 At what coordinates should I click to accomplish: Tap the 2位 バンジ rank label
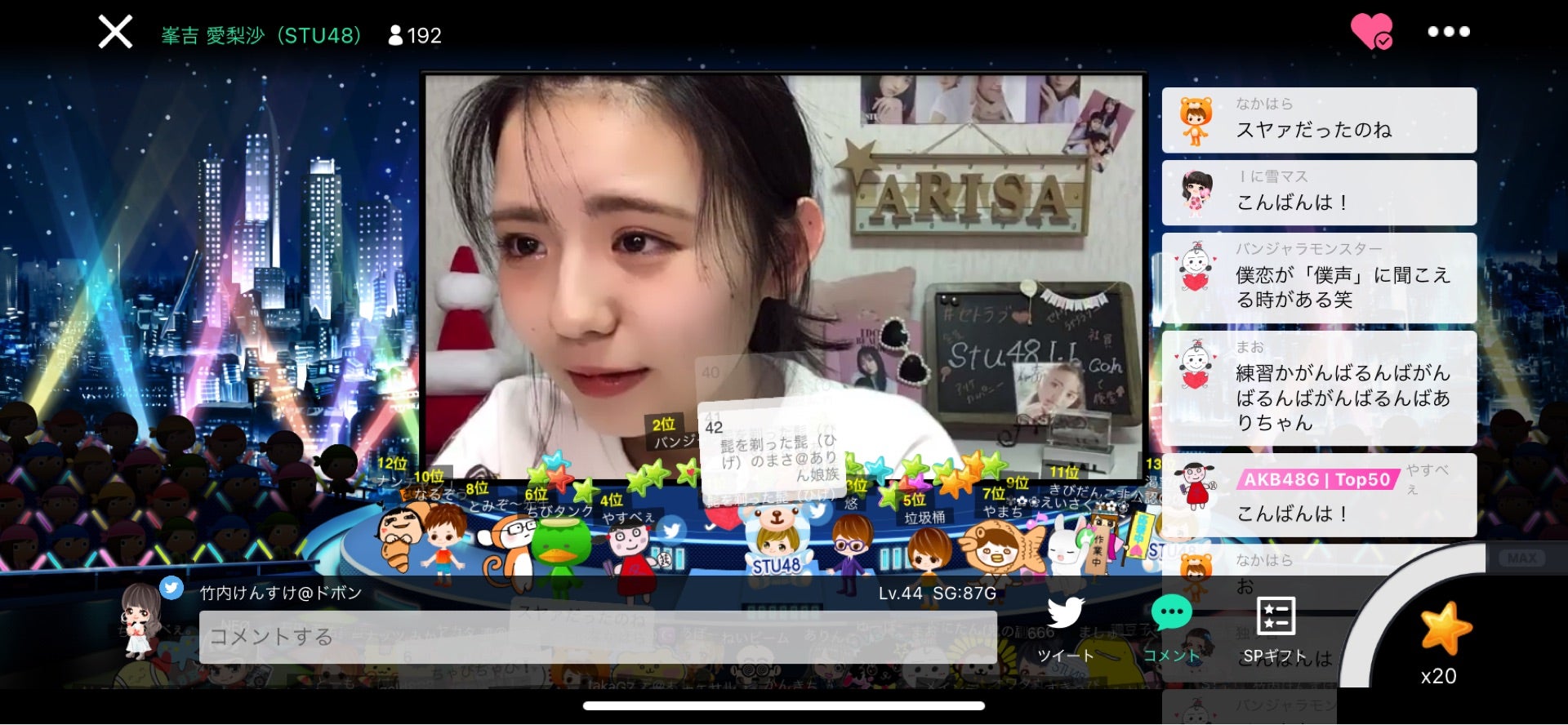click(674, 433)
